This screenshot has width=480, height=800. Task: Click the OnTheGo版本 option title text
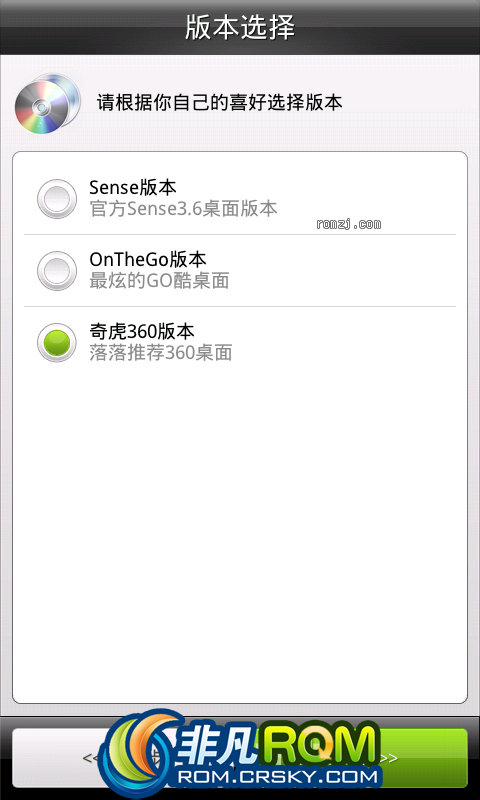147,260
